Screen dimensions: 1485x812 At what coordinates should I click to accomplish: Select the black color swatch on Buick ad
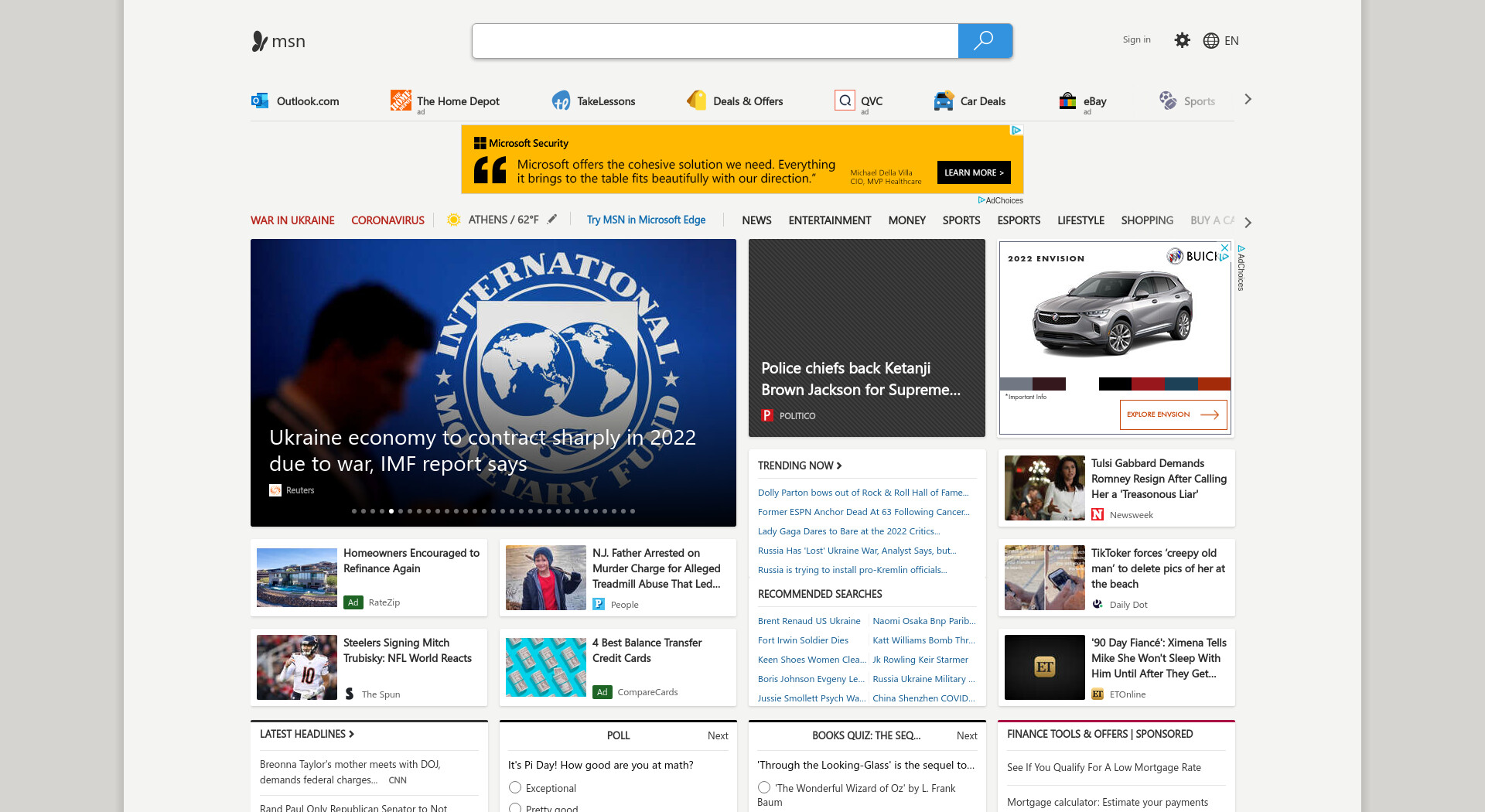(x=1115, y=384)
